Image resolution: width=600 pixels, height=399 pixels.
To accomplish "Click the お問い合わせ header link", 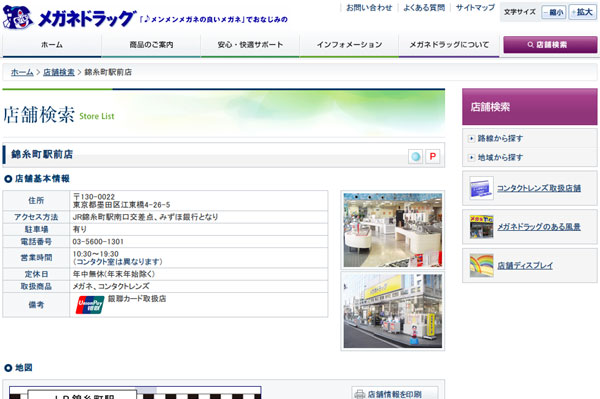I will point(369,8).
